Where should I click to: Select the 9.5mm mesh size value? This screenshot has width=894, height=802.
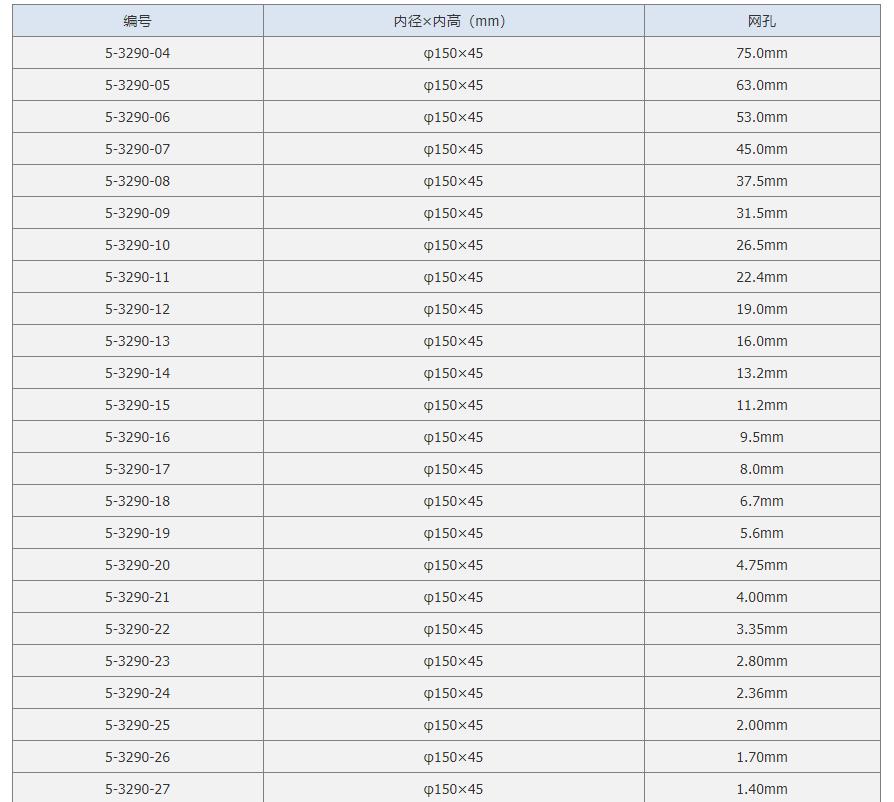[x=762, y=437]
